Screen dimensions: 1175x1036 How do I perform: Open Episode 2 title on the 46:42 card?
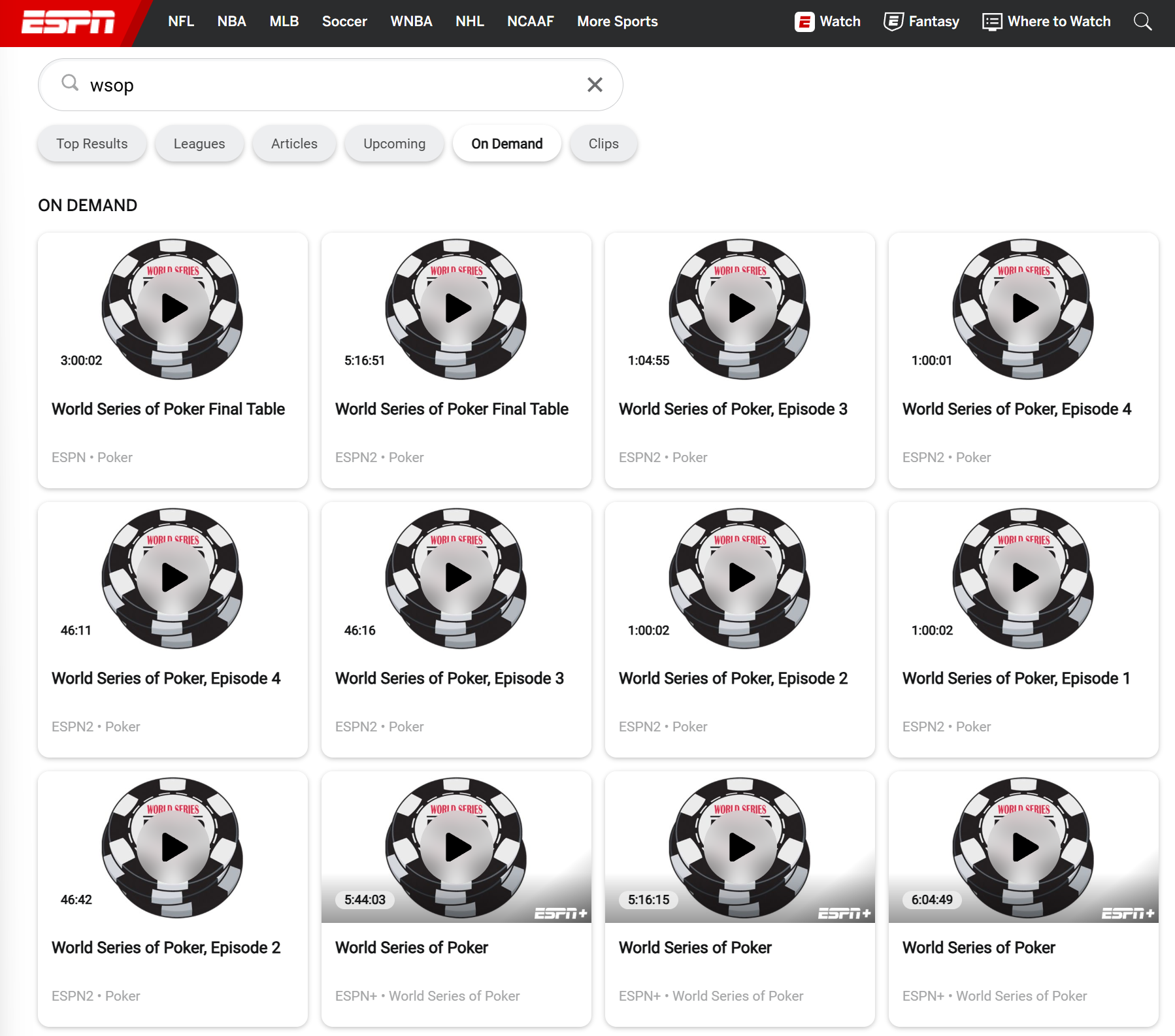[x=166, y=948]
